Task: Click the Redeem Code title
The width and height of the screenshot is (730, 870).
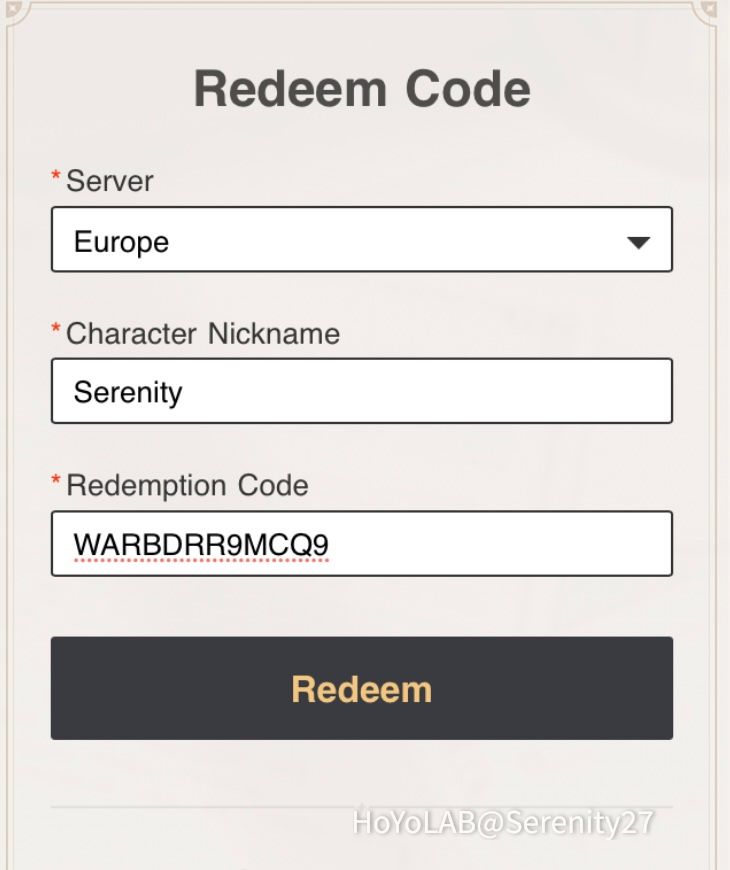Action: click(364, 87)
